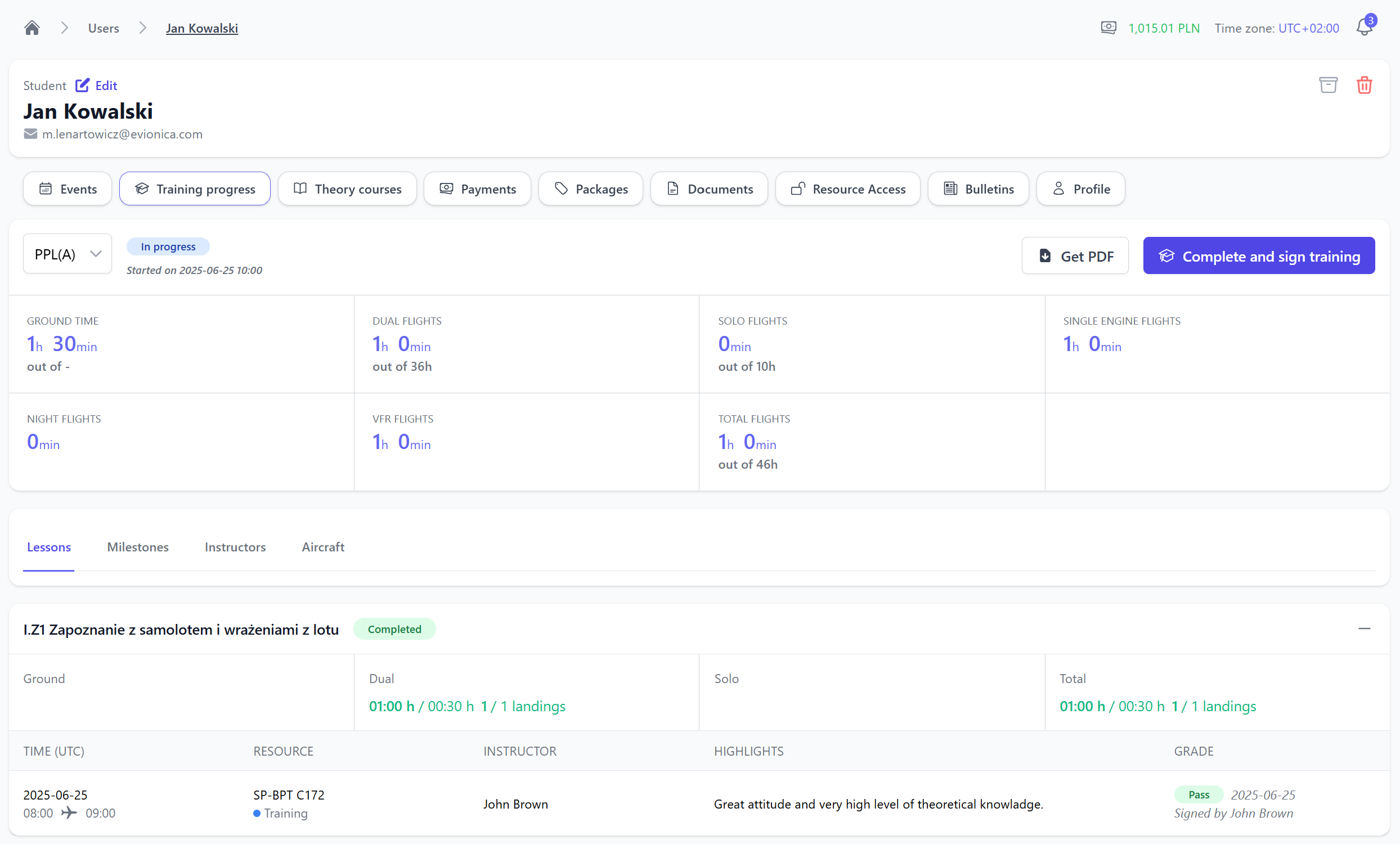This screenshot has width=1400, height=844.
Task: Click the RESOURCE column header
Action: tap(284, 751)
